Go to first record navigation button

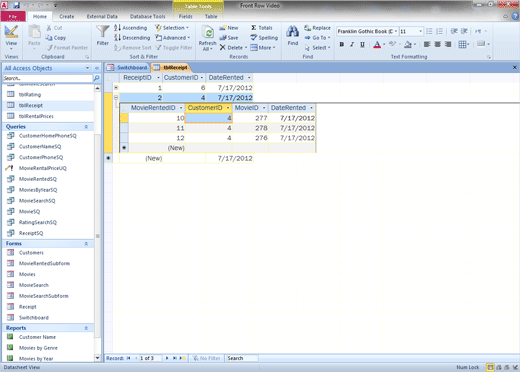[x=128, y=358]
